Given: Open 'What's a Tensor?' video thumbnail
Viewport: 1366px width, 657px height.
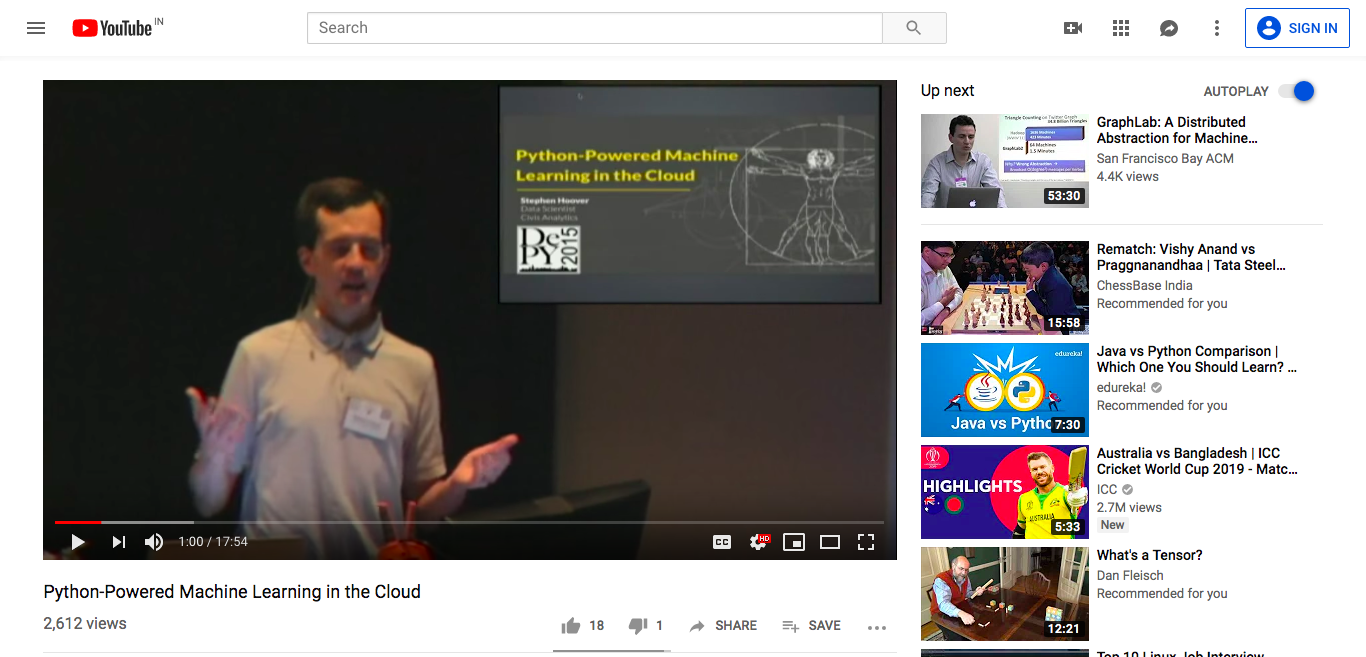Looking at the screenshot, I should click(1005, 594).
